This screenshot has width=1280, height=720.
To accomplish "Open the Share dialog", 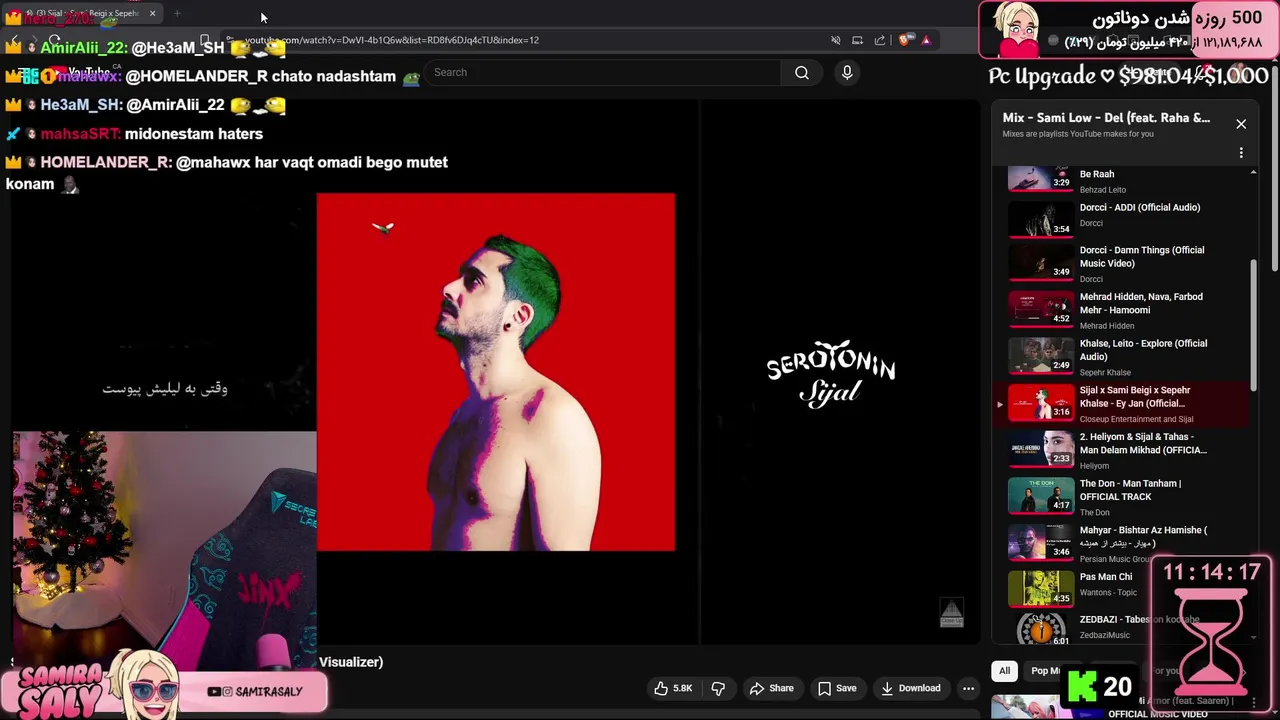I will (771, 688).
